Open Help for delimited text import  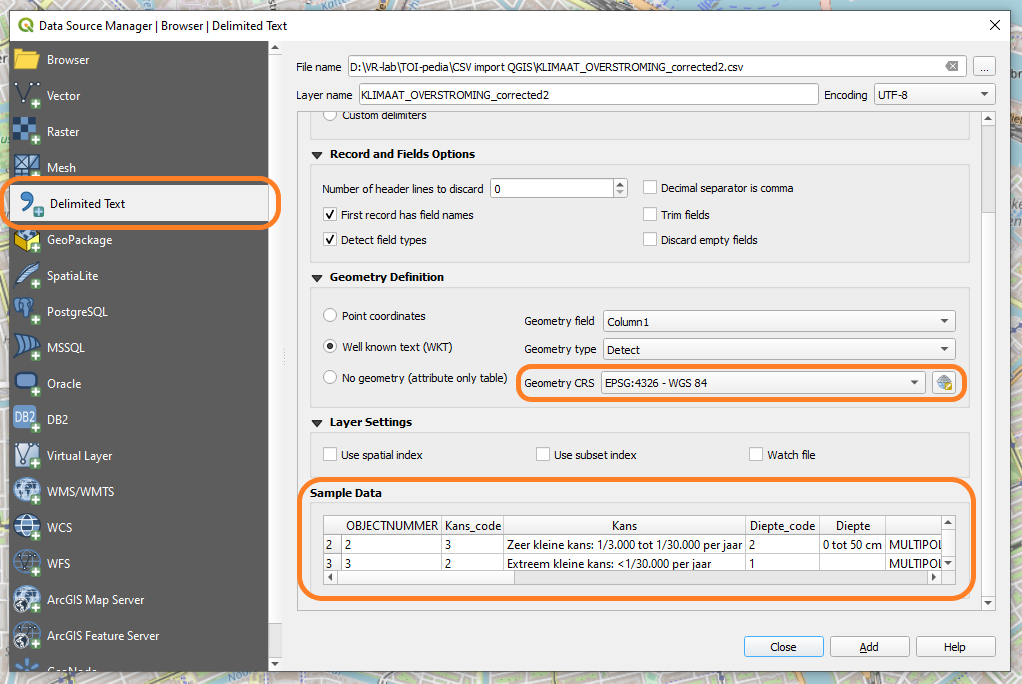point(955,646)
